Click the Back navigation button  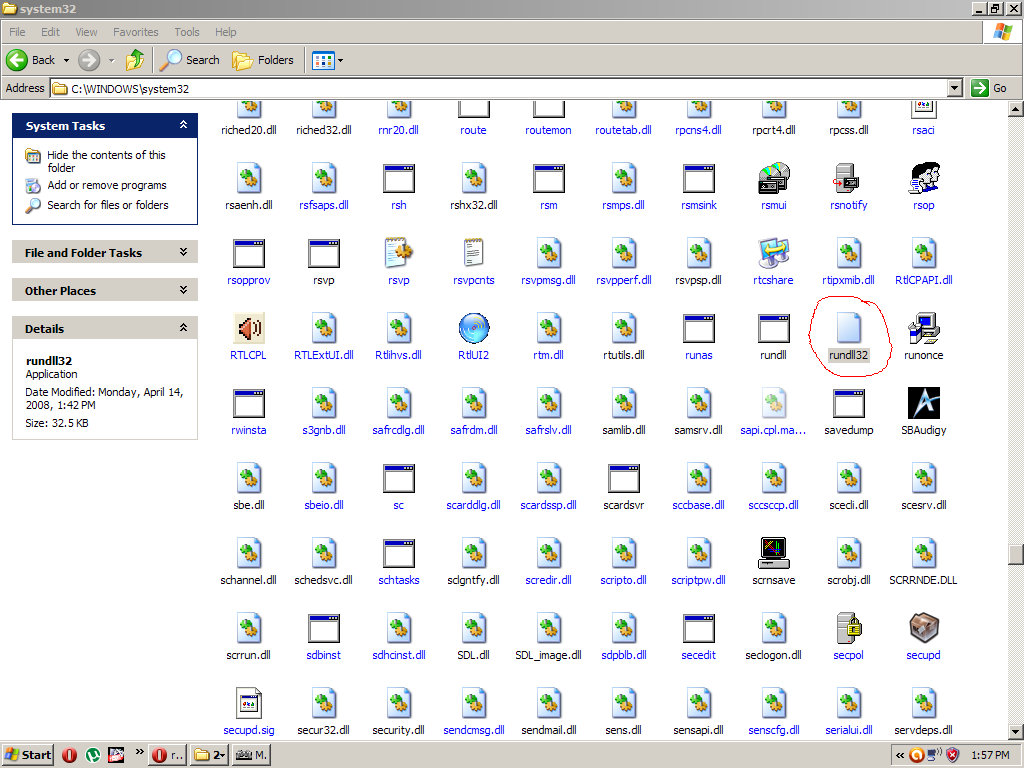pos(31,60)
